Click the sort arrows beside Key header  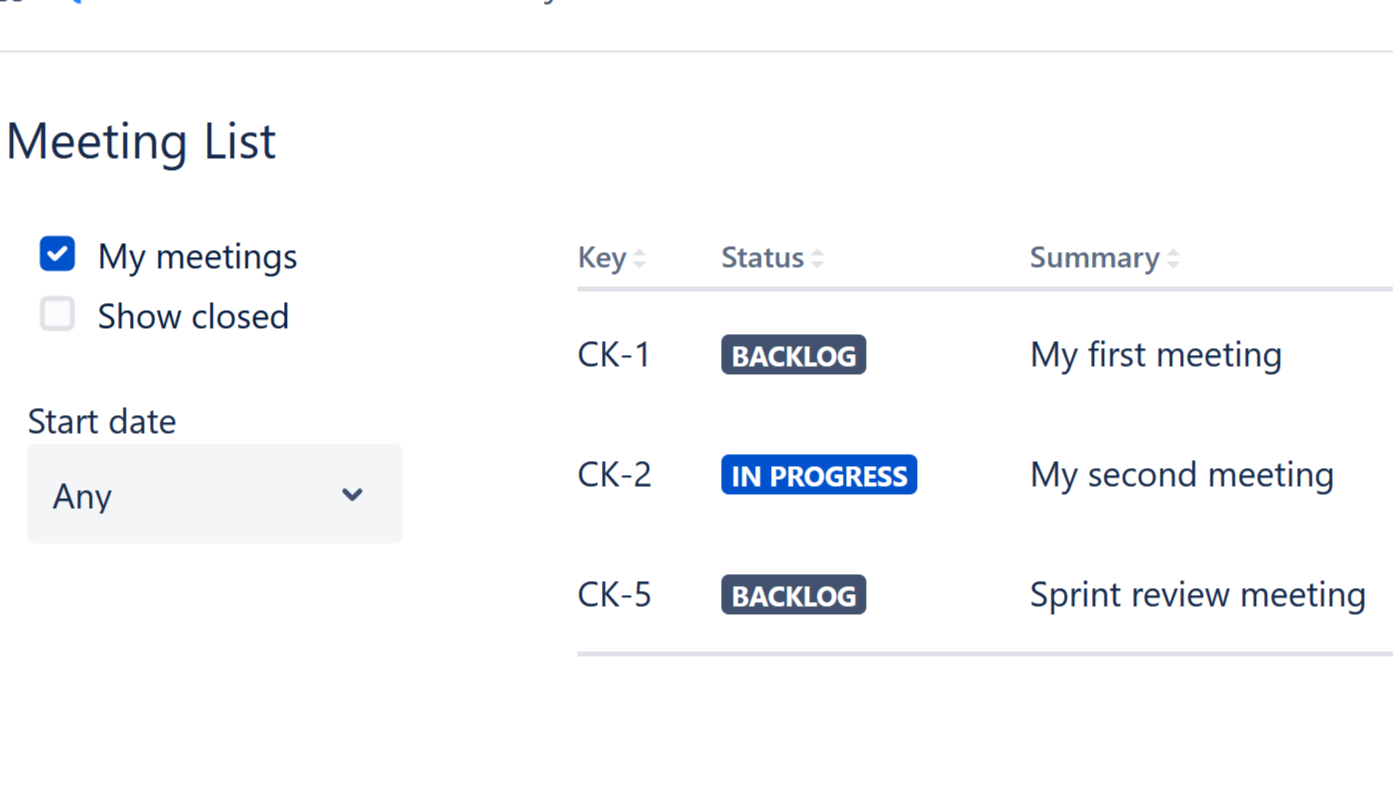[640, 258]
